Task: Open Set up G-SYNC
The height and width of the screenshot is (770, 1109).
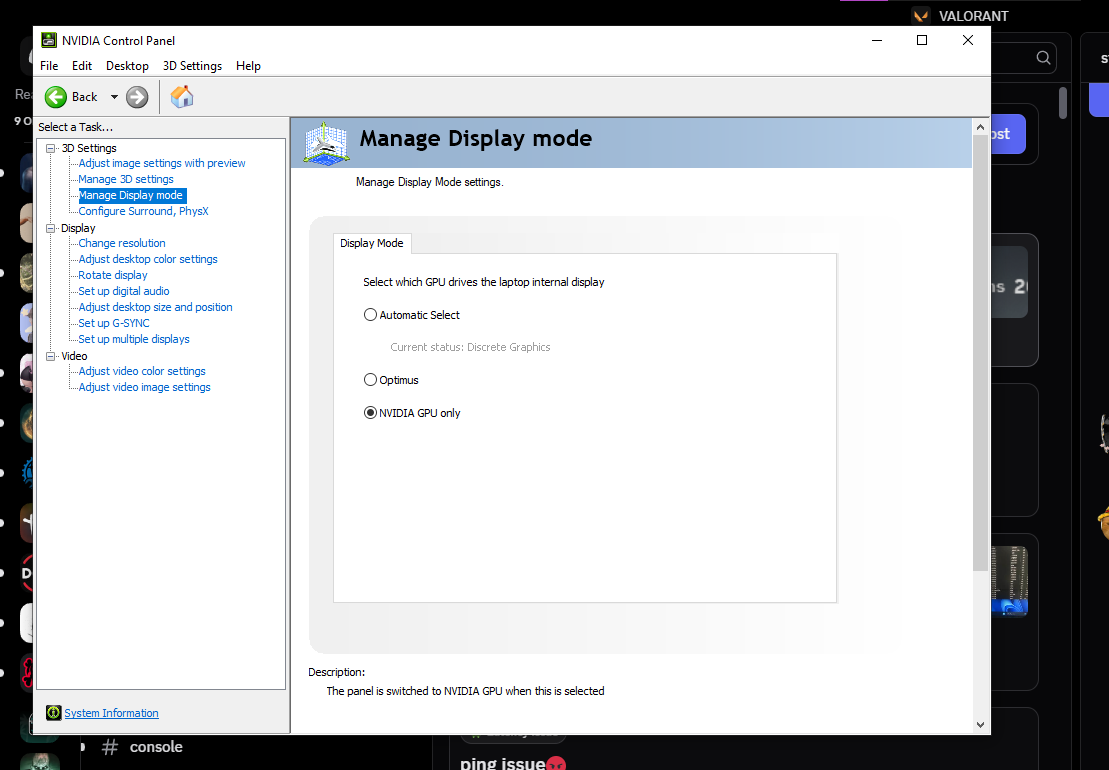Action: (x=114, y=323)
